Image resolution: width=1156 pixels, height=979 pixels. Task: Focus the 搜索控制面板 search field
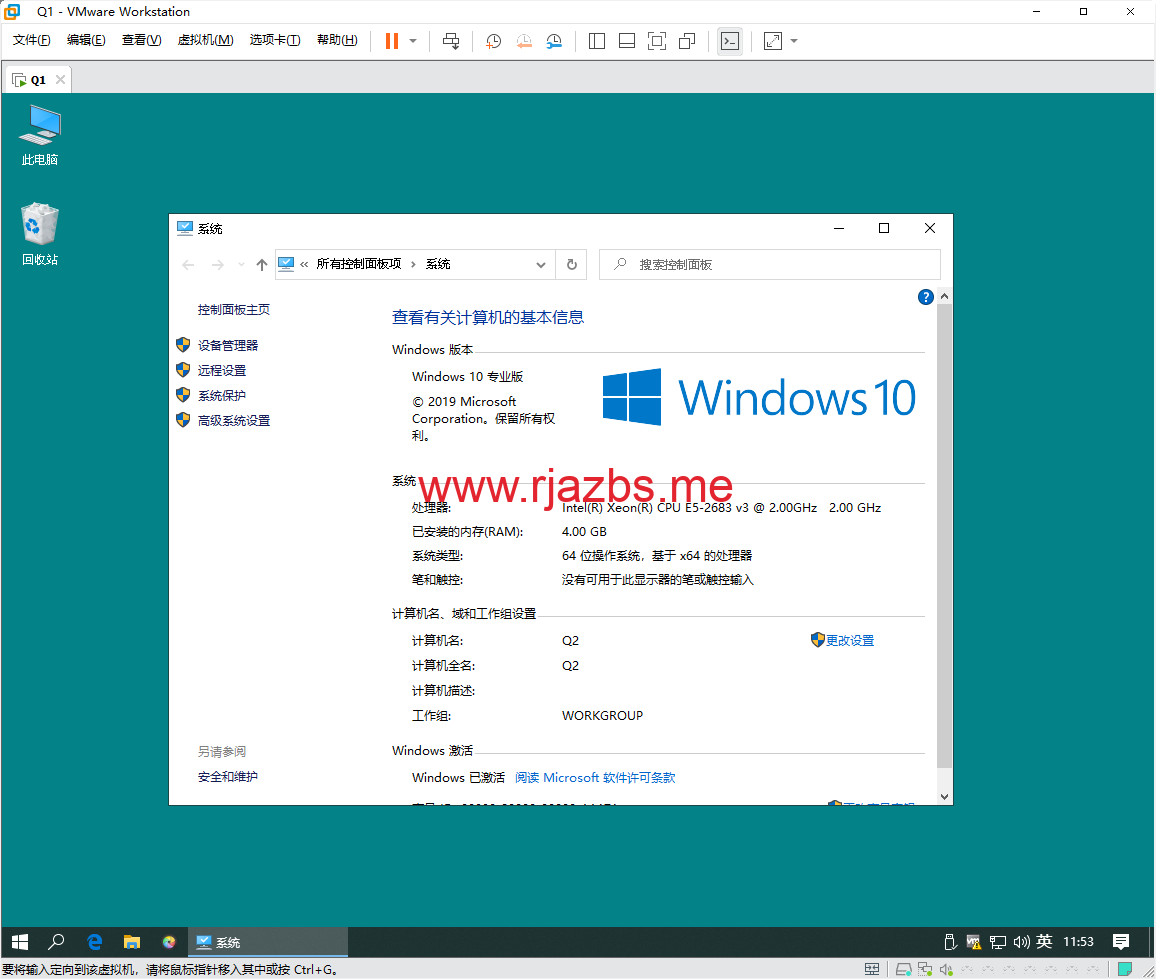[x=770, y=265]
